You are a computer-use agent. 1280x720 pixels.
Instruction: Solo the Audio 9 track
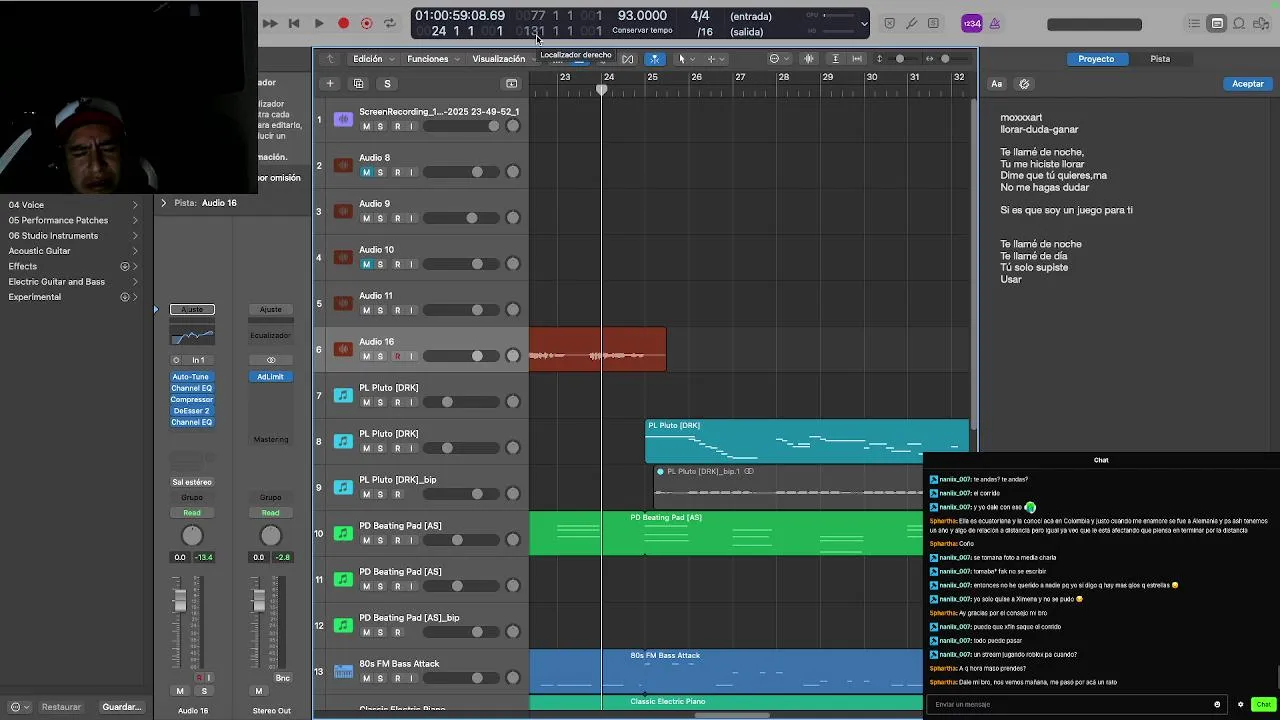tap(380, 219)
